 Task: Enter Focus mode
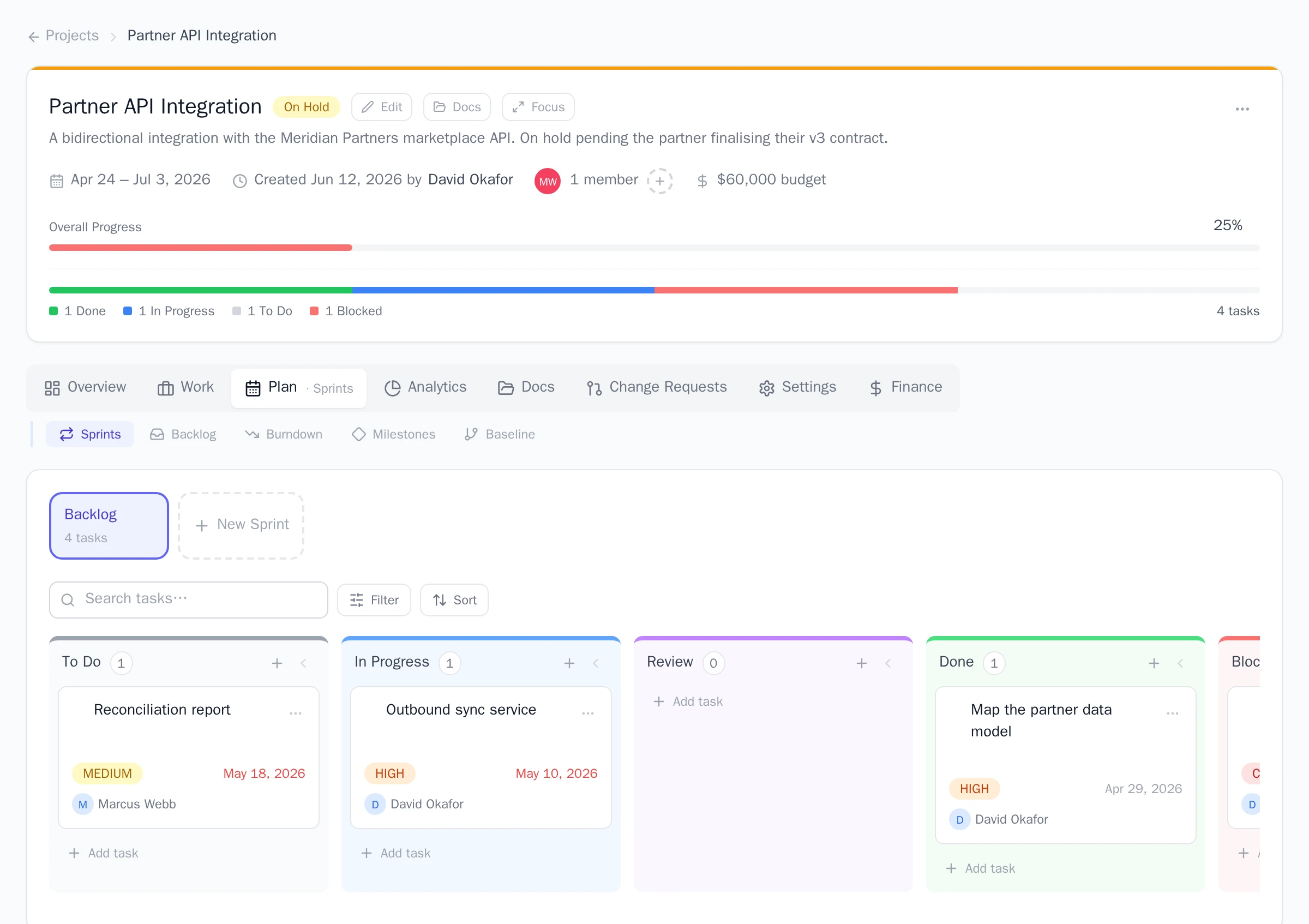pos(538,107)
